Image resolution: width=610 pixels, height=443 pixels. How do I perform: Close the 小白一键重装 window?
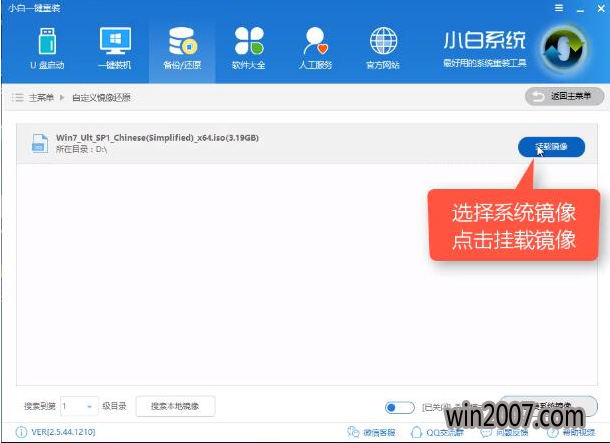click(601, 8)
